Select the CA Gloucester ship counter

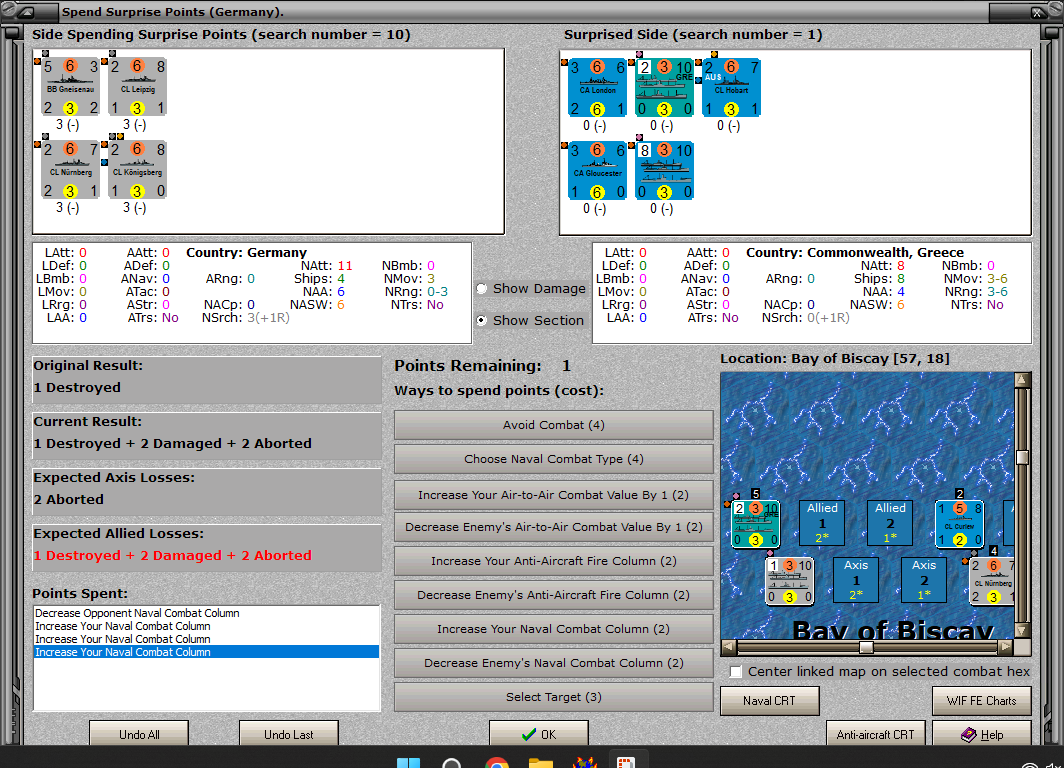click(597, 170)
